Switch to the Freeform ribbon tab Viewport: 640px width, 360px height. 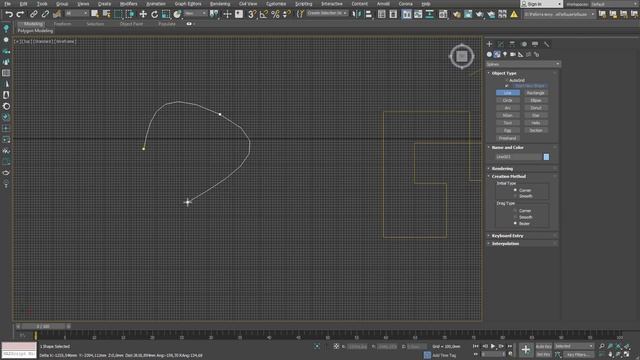click(62, 24)
